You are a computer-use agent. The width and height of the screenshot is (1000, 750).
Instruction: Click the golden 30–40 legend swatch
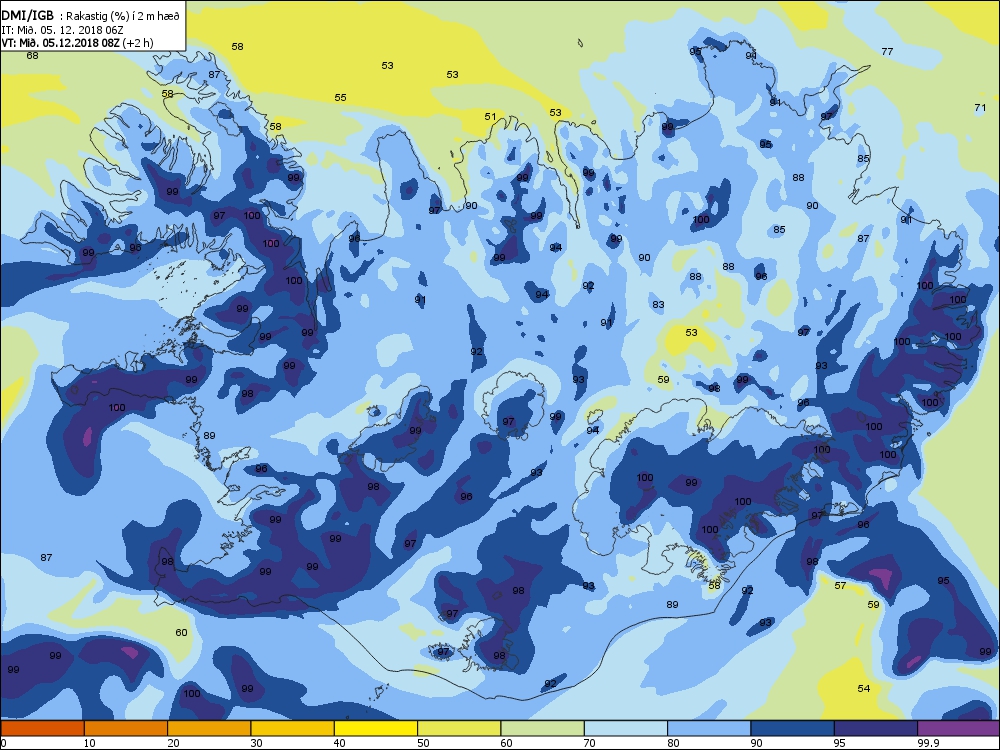293,728
